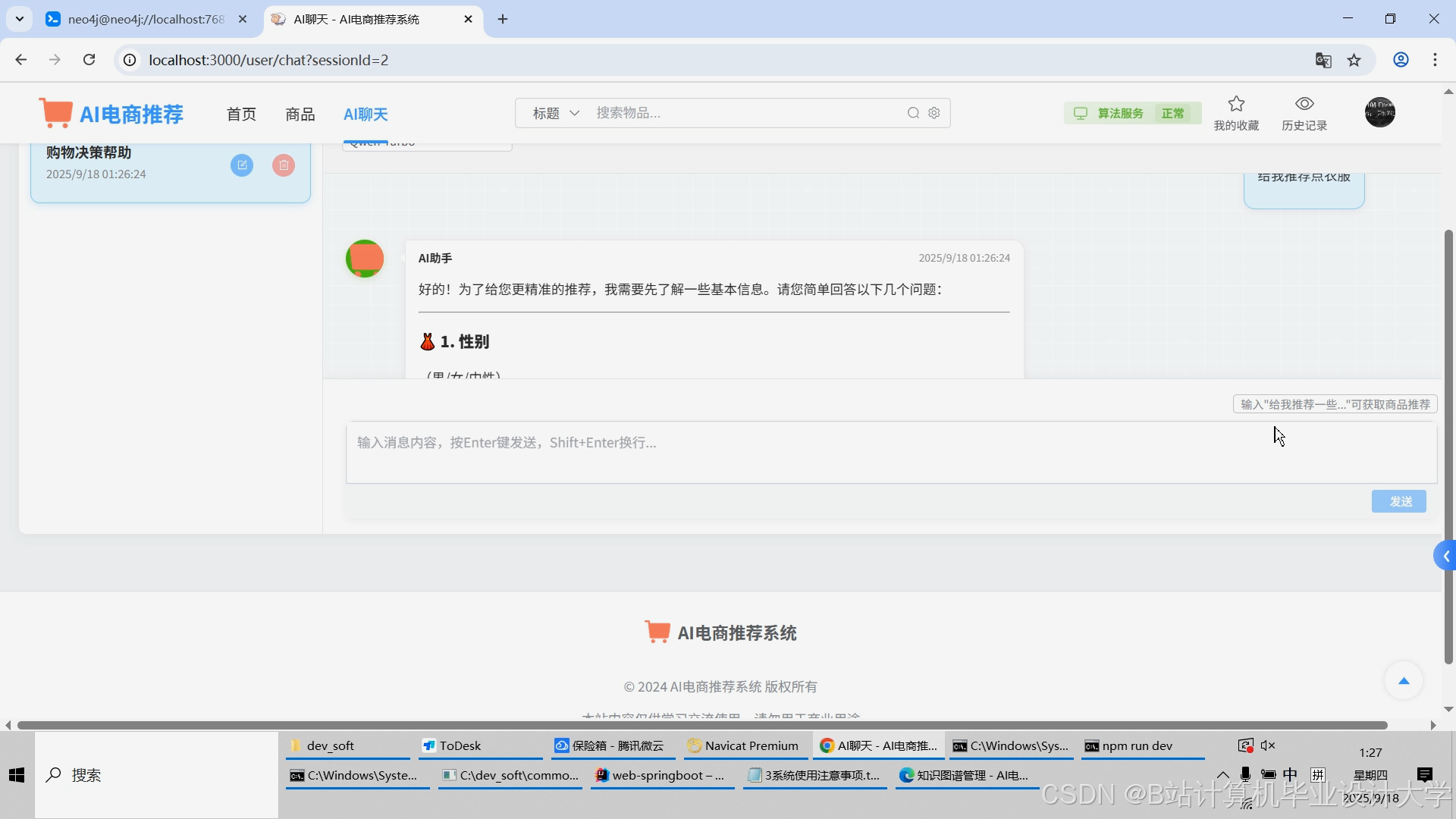This screenshot has width=1456, height=819.
Task: Switch to the neo4j browser tab
Action: pyautogui.click(x=146, y=20)
